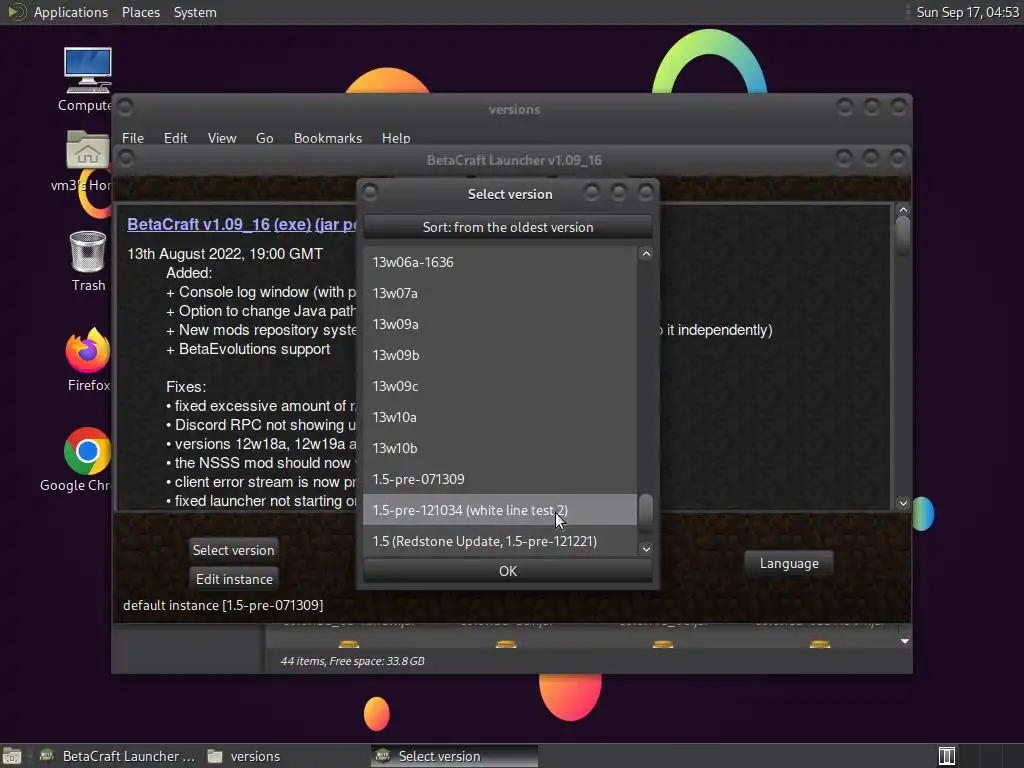
Task: Open the BetaCraft v1.09_16 link
Action: tap(198, 224)
